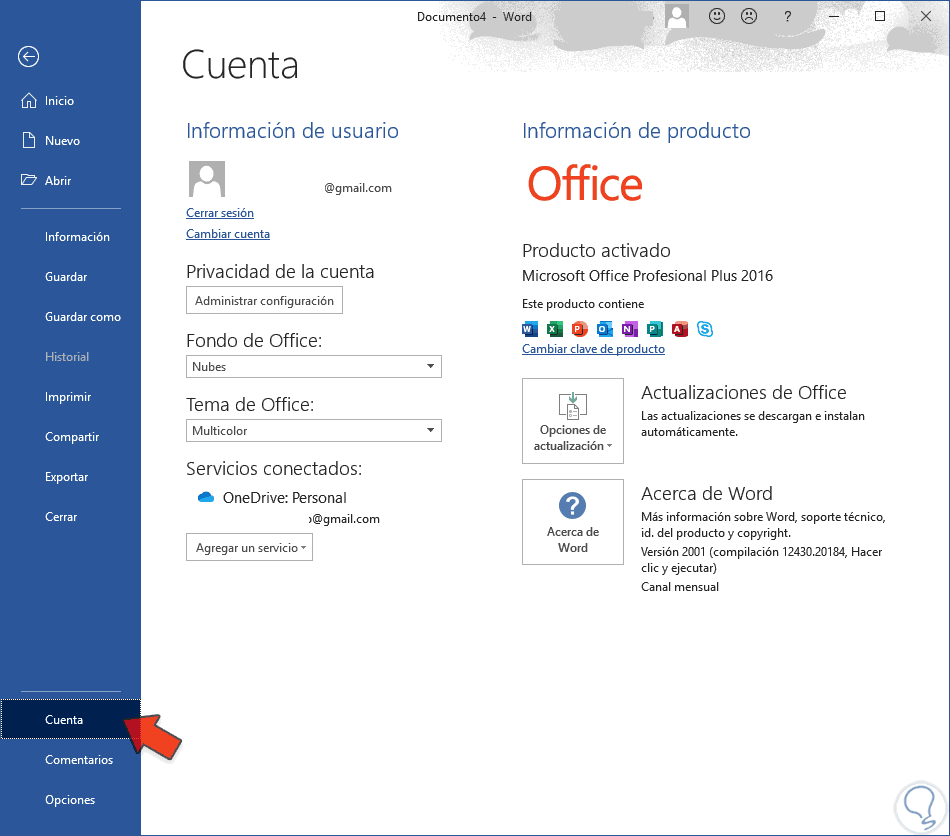
Task: Select the Nuevo document icon
Action: 28,141
